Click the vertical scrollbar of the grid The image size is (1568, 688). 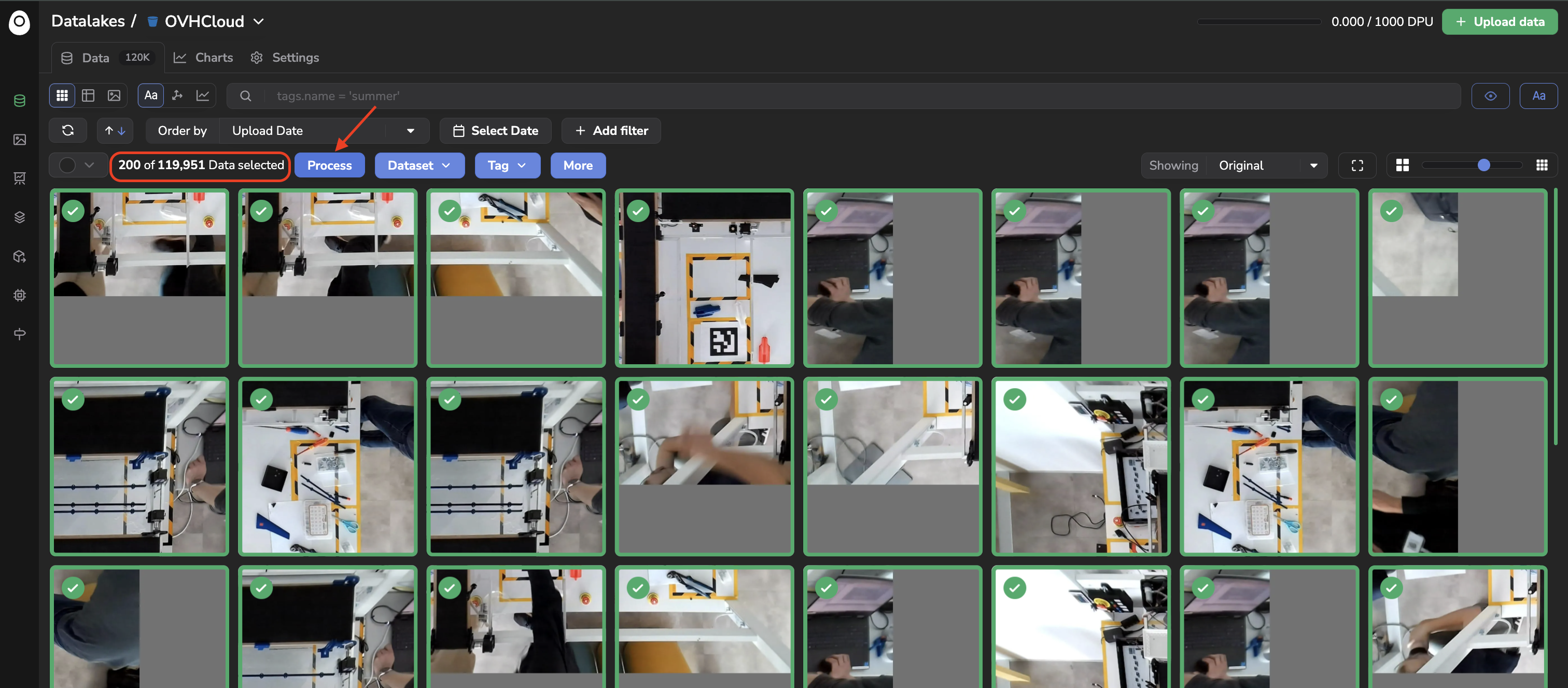[1555, 317]
